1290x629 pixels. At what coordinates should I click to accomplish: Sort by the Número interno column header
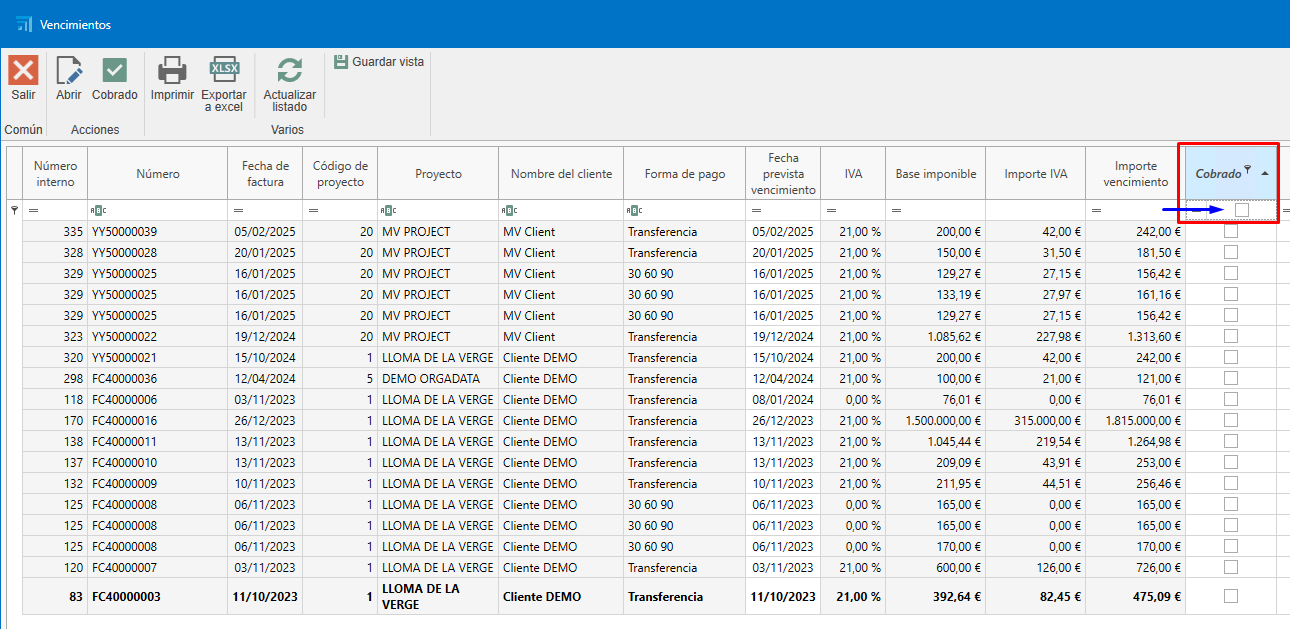(55, 173)
